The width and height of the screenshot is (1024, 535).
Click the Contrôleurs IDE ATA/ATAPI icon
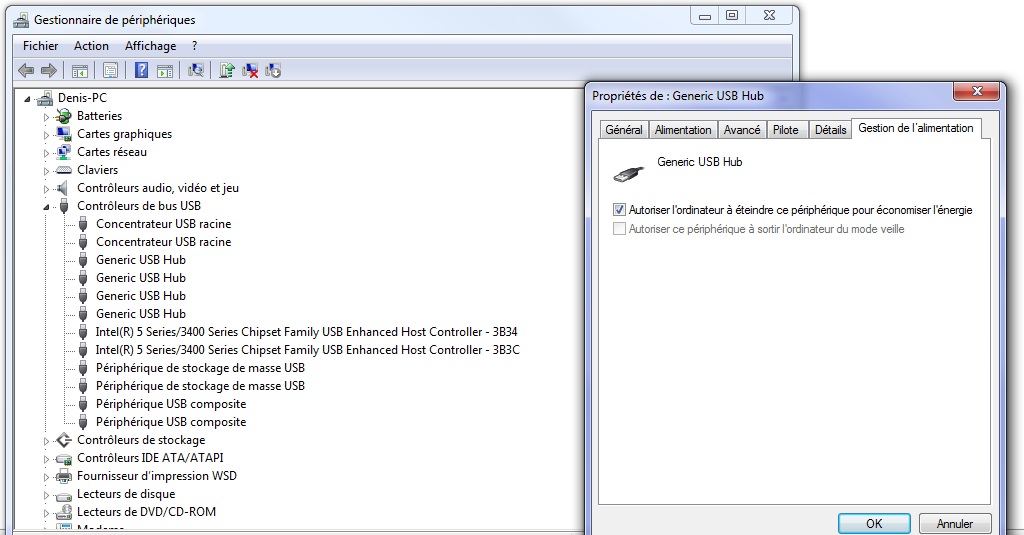63,459
